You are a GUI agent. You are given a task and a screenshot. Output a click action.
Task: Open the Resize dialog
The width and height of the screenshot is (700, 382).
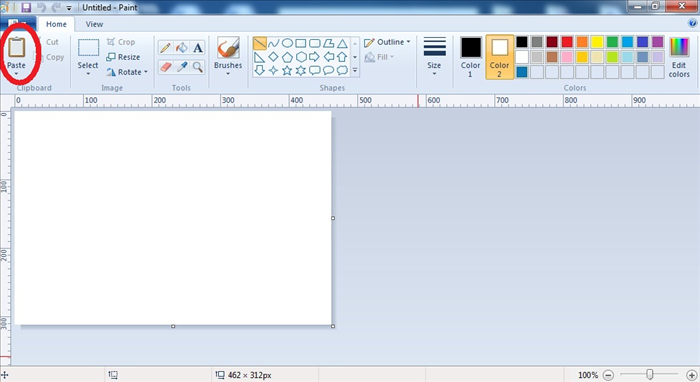click(x=123, y=57)
